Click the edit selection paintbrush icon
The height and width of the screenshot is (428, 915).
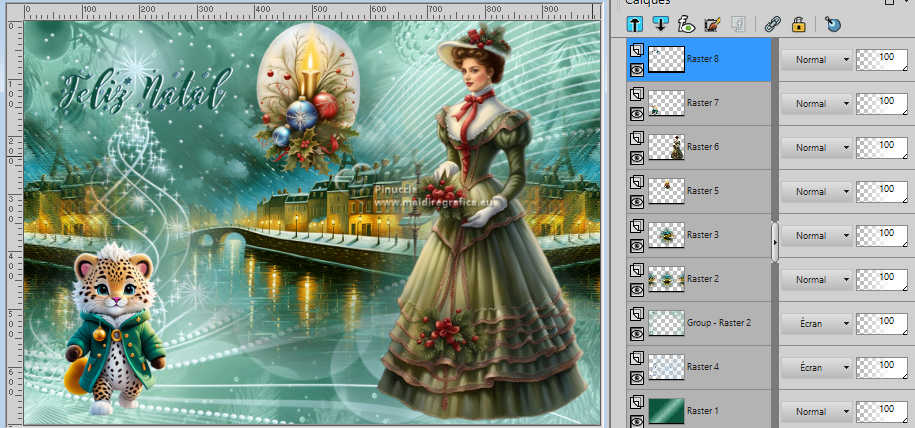(x=712, y=24)
